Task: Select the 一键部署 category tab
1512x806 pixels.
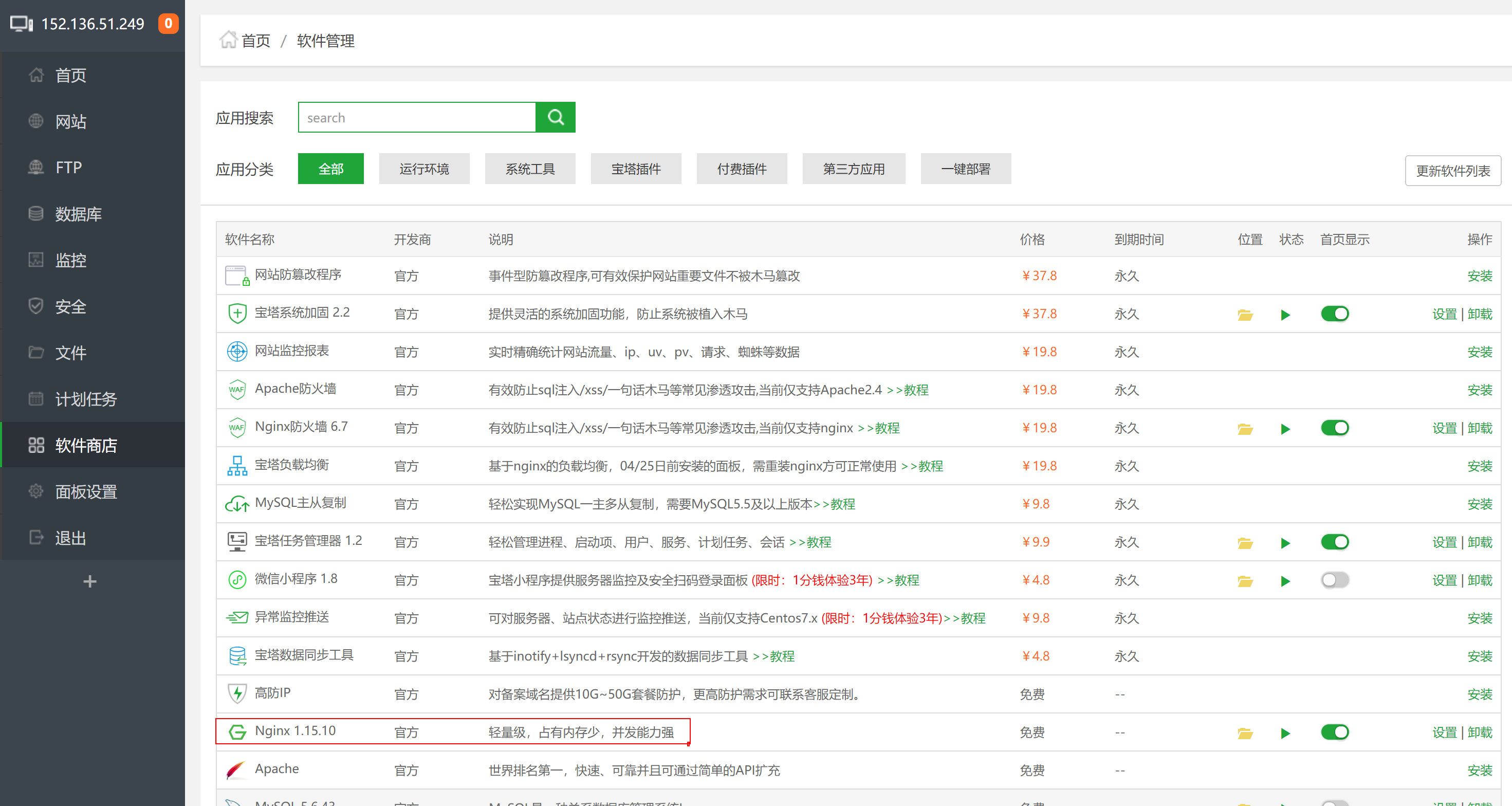Action: [966, 169]
